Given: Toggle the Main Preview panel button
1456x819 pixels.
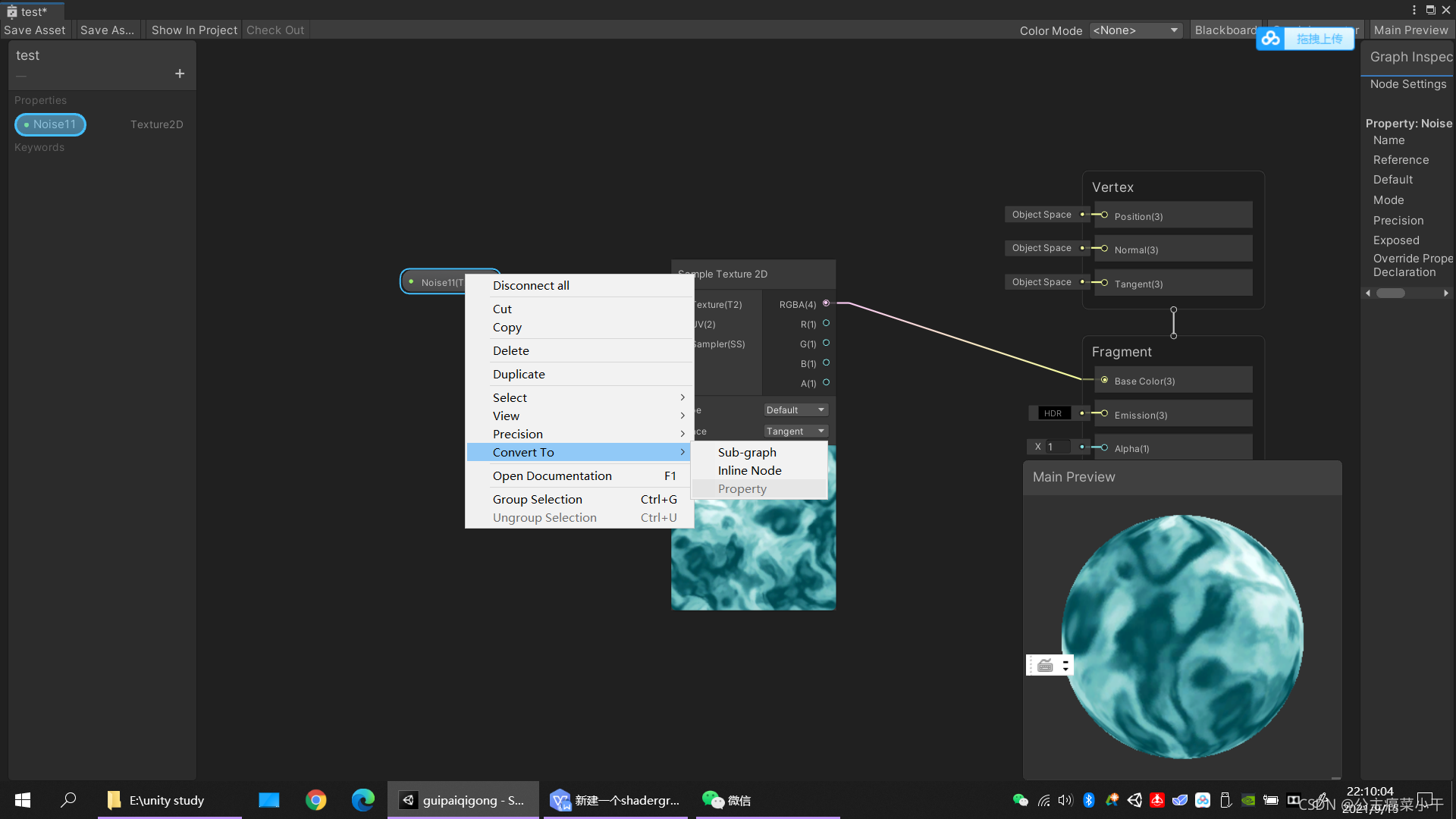Looking at the screenshot, I should point(1410,30).
